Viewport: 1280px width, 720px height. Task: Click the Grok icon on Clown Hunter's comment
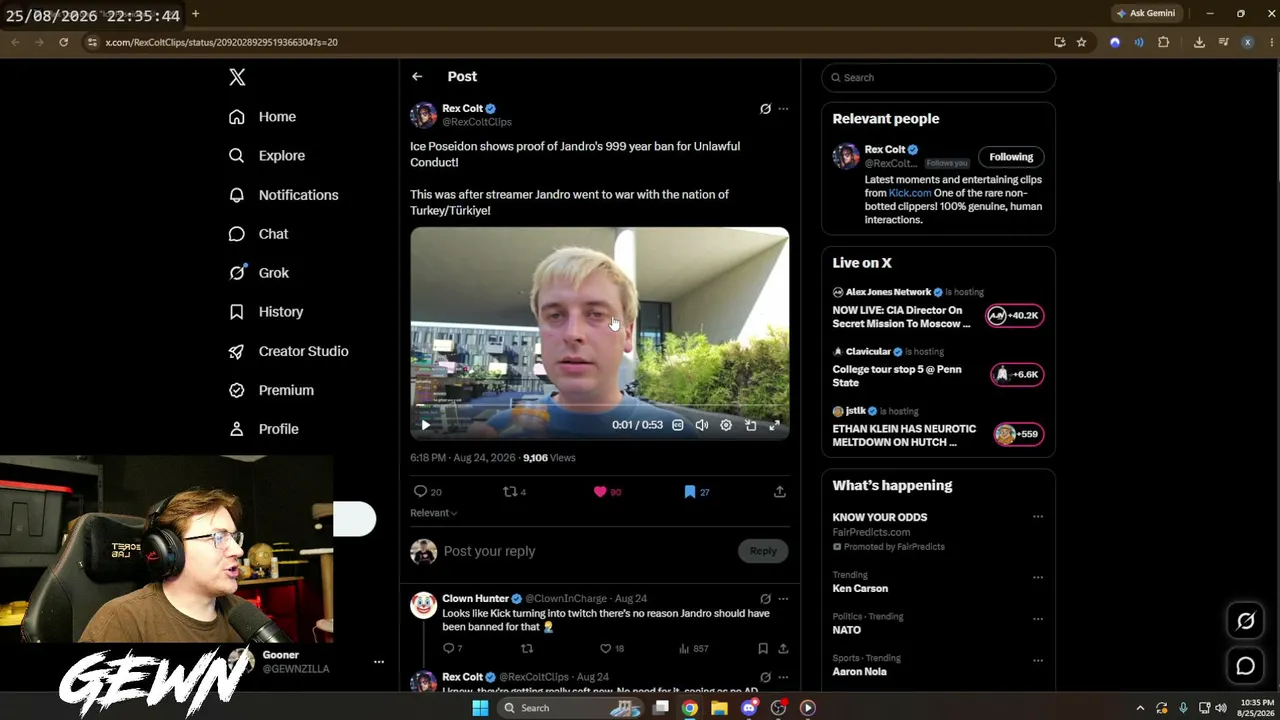coord(765,599)
